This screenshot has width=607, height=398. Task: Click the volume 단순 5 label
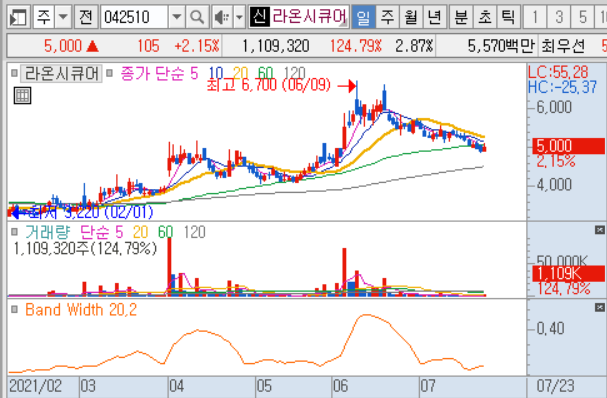coord(101,232)
